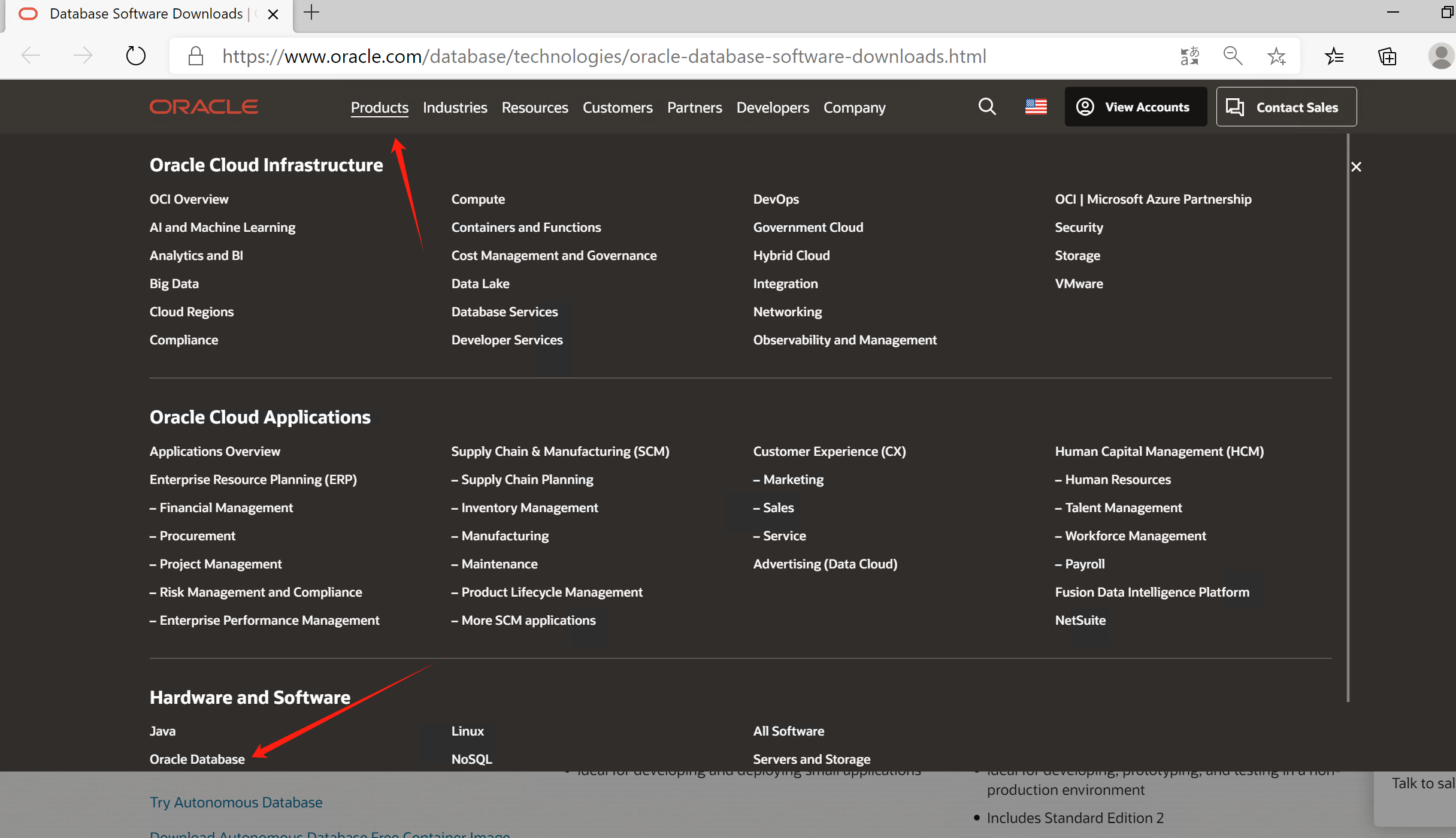Click Contact Sales button
1456x838 pixels.
(1286, 107)
